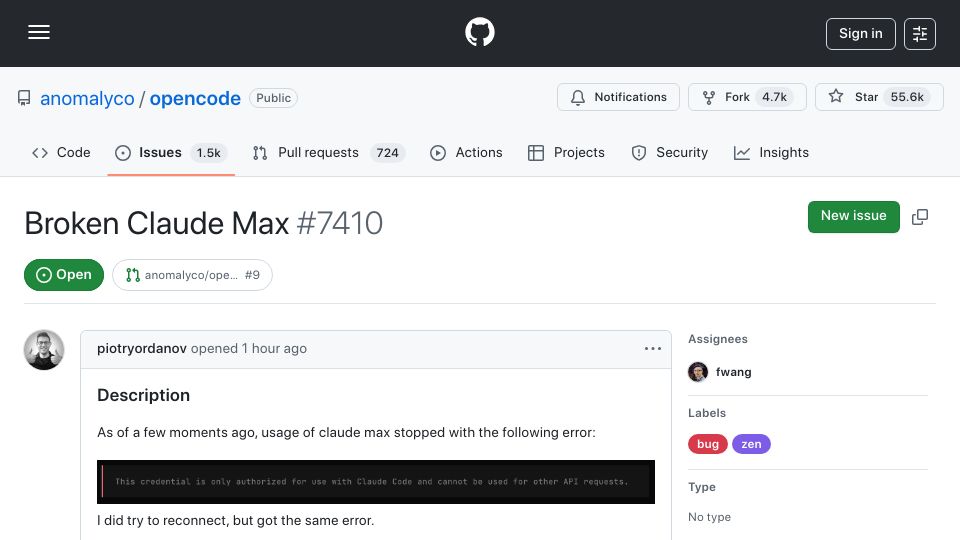Click the green Open status badge
This screenshot has height=540, width=960.
coord(64,275)
